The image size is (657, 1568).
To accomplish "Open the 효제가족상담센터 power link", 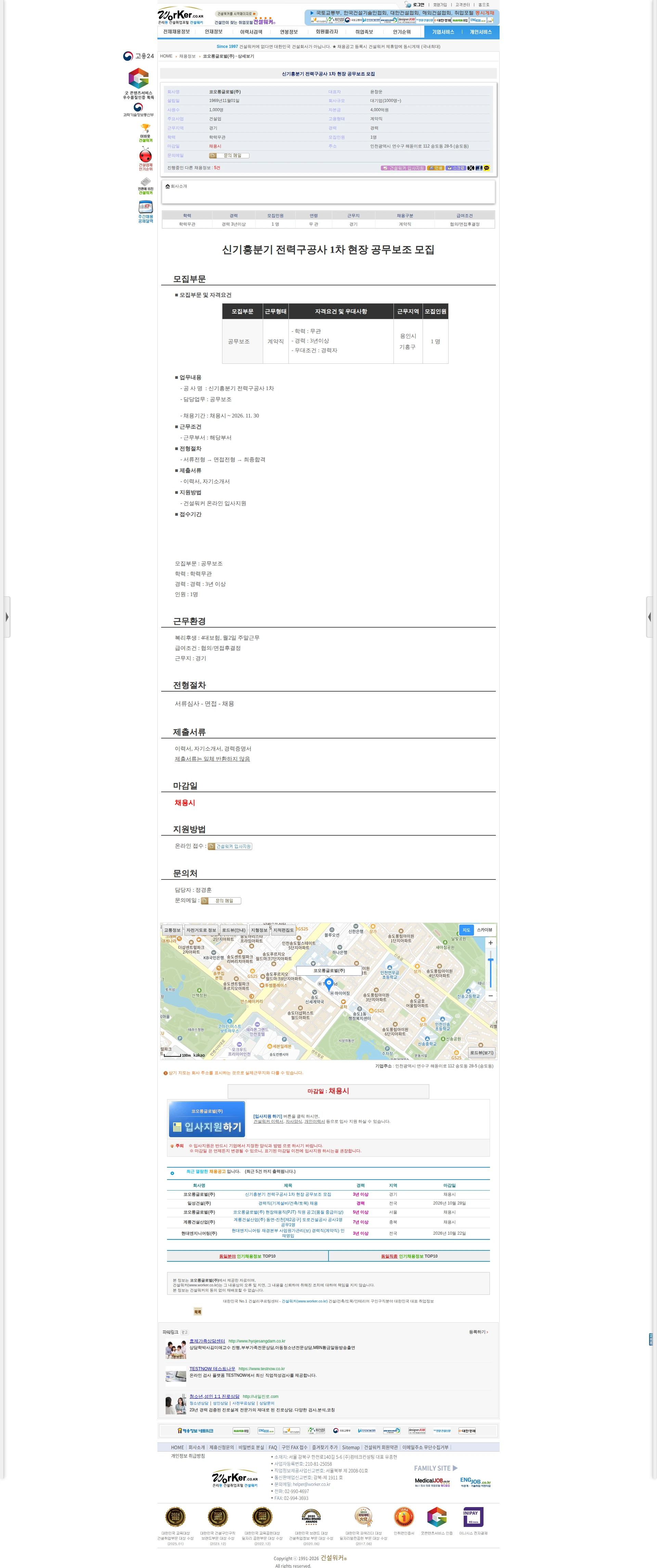I will [x=207, y=1341].
